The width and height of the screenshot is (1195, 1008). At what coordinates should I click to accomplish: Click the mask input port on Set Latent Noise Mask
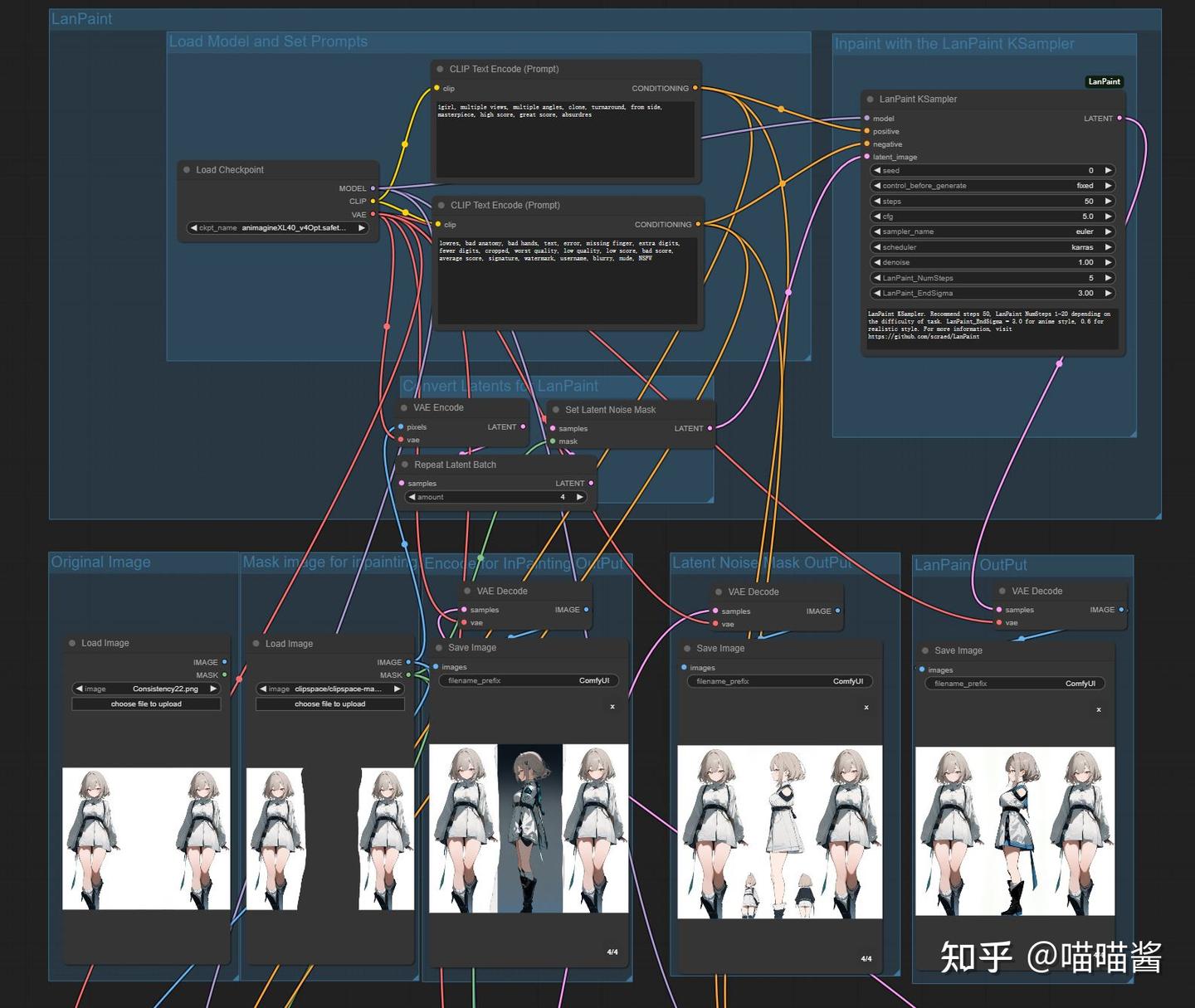click(551, 441)
